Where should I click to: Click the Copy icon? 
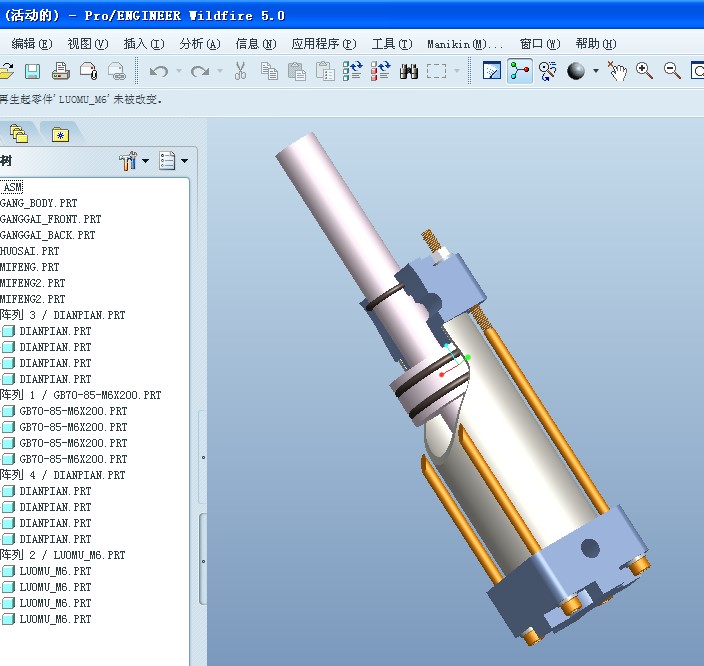click(269, 71)
